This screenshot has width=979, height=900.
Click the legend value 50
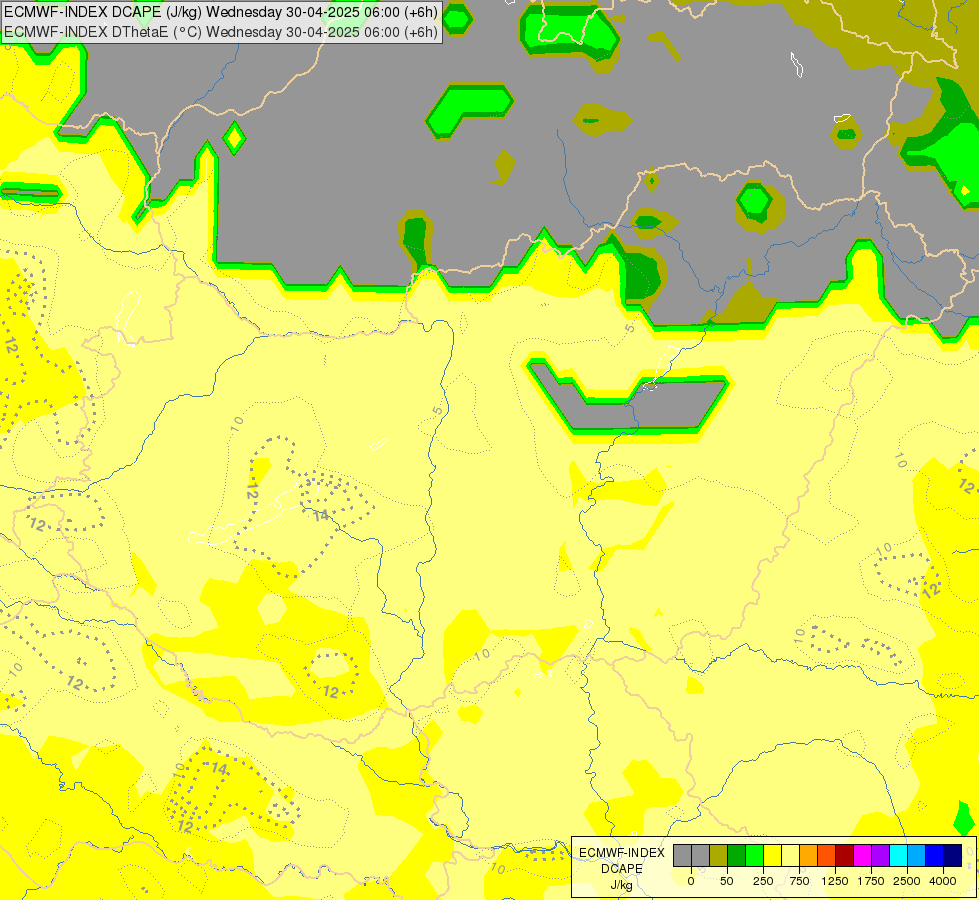coord(727,881)
